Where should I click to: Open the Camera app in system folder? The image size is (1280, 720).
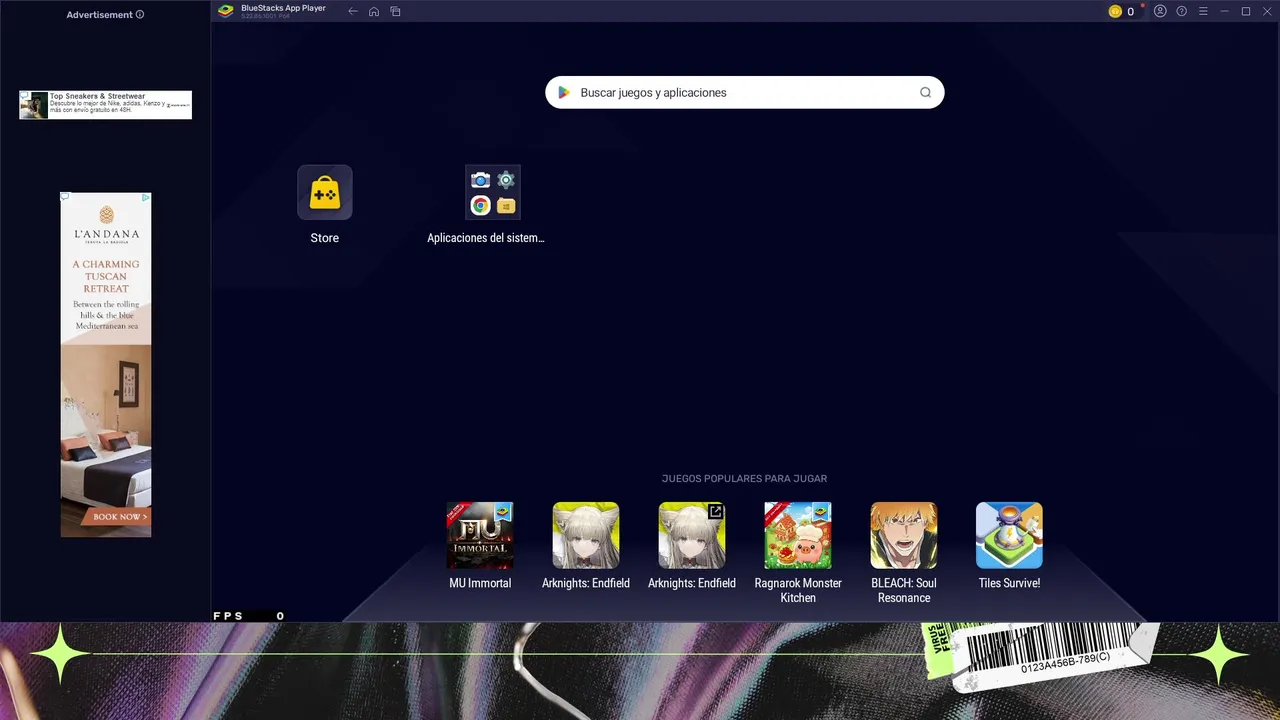[x=481, y=180]
